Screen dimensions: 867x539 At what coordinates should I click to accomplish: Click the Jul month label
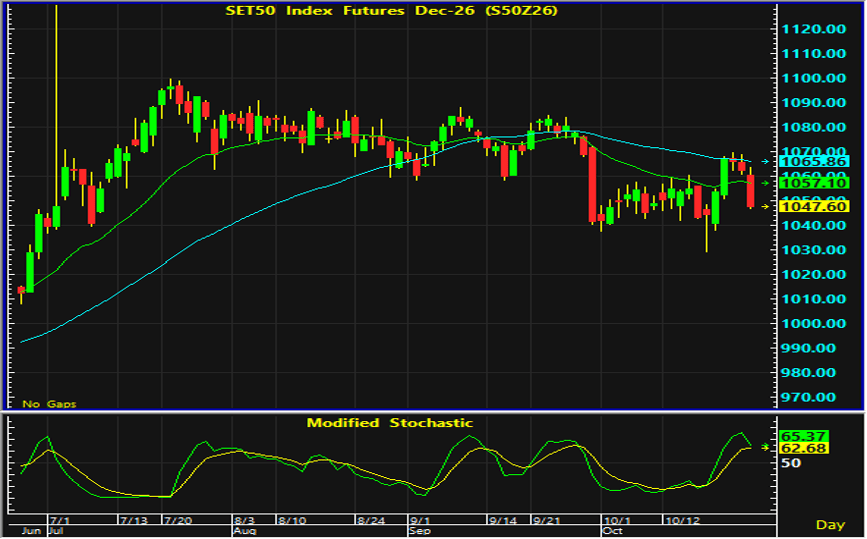[55, 531]
